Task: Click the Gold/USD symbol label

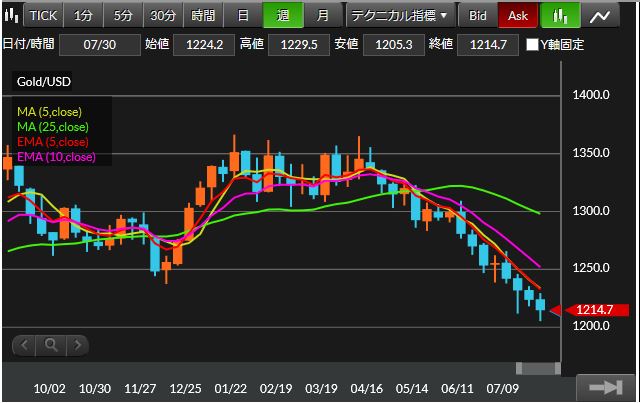Action: tap(44, 82)
